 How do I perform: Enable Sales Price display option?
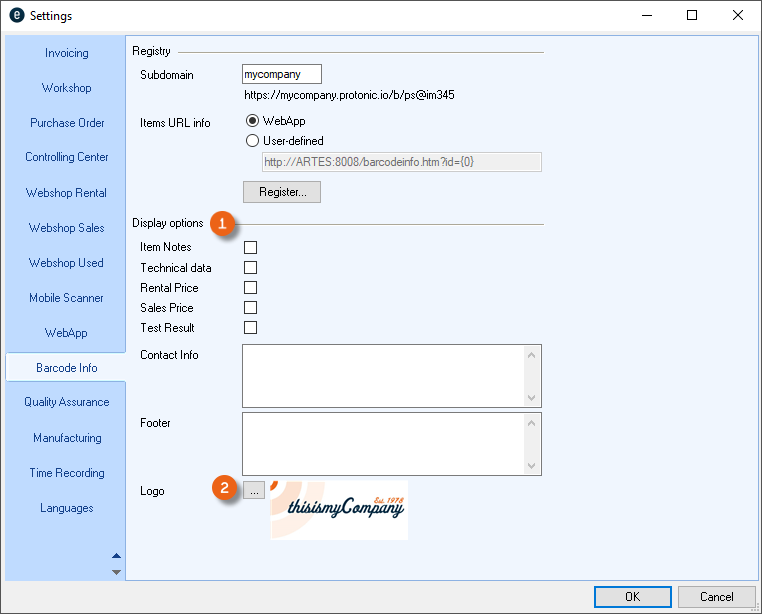coord(251,308)
